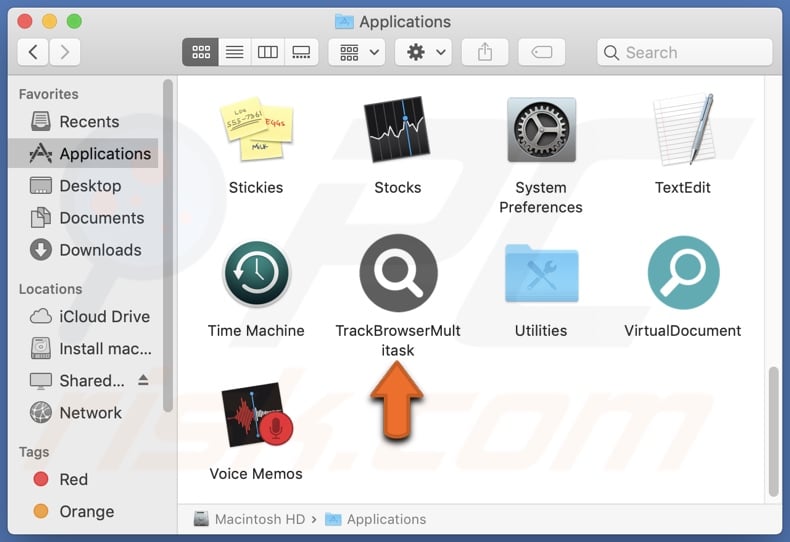Open the group-by arrangement dropdown
790x542 pixels.
click(x=357, y=52)
